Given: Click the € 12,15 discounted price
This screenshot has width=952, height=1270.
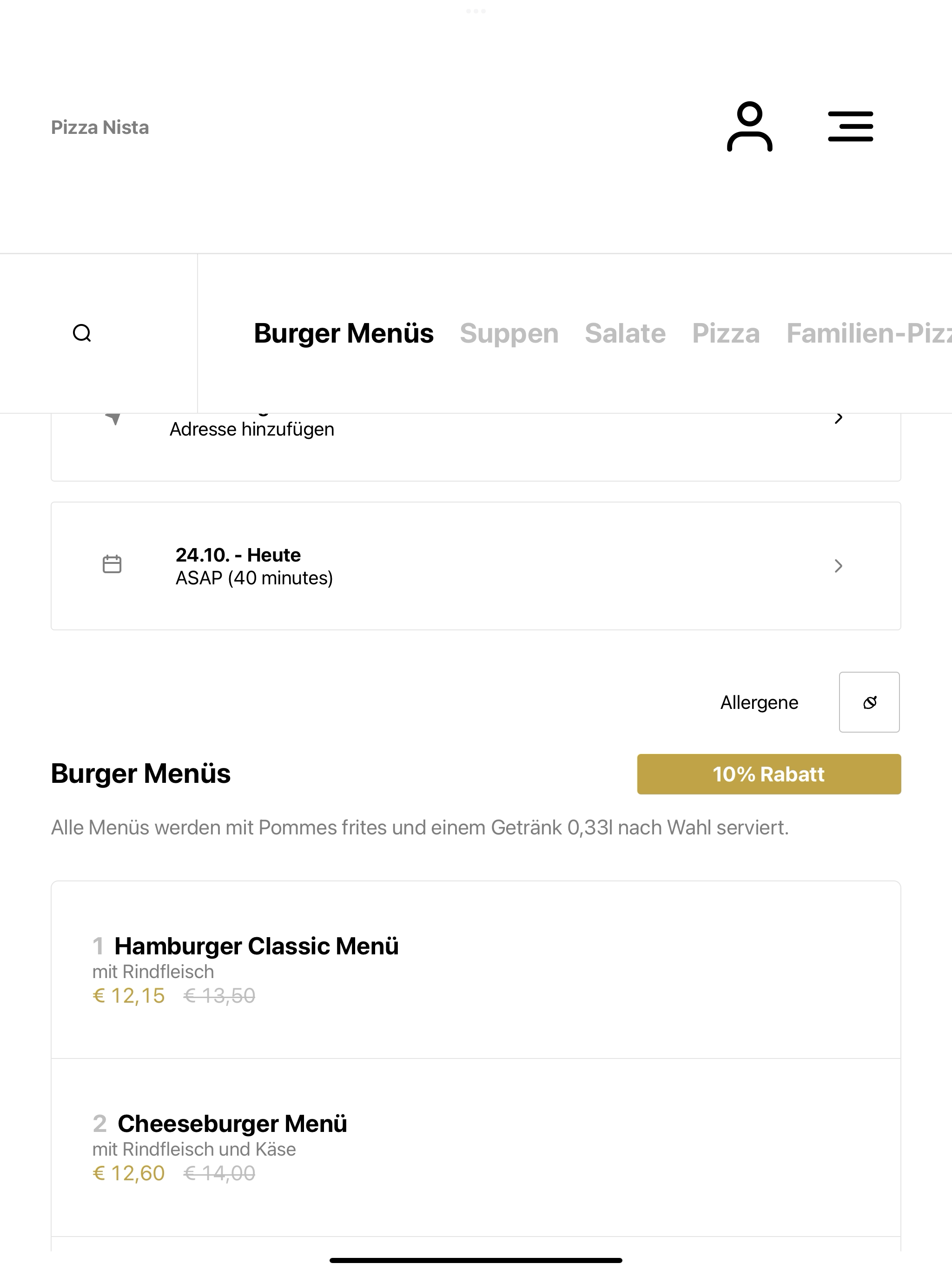Looking at the screenshot, I should (129, 996).
